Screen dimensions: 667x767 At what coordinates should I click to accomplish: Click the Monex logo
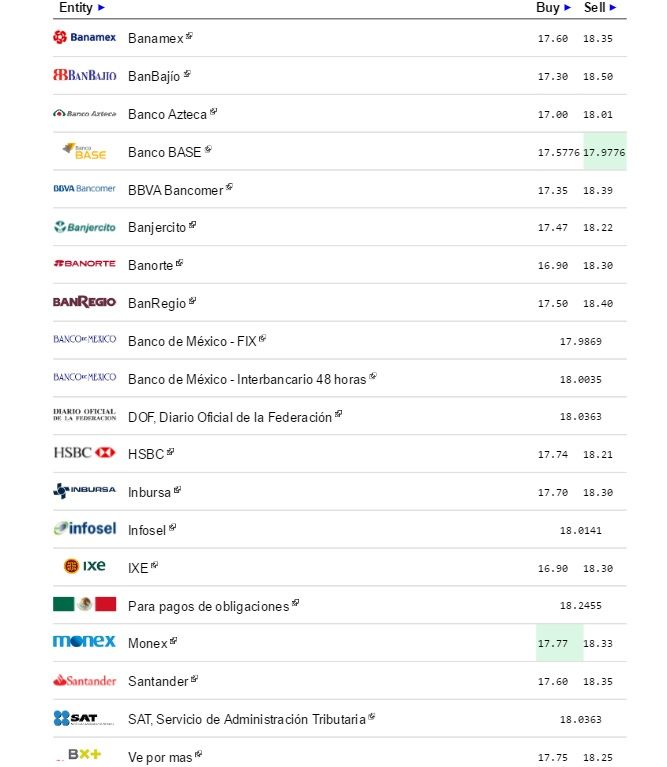84,642
